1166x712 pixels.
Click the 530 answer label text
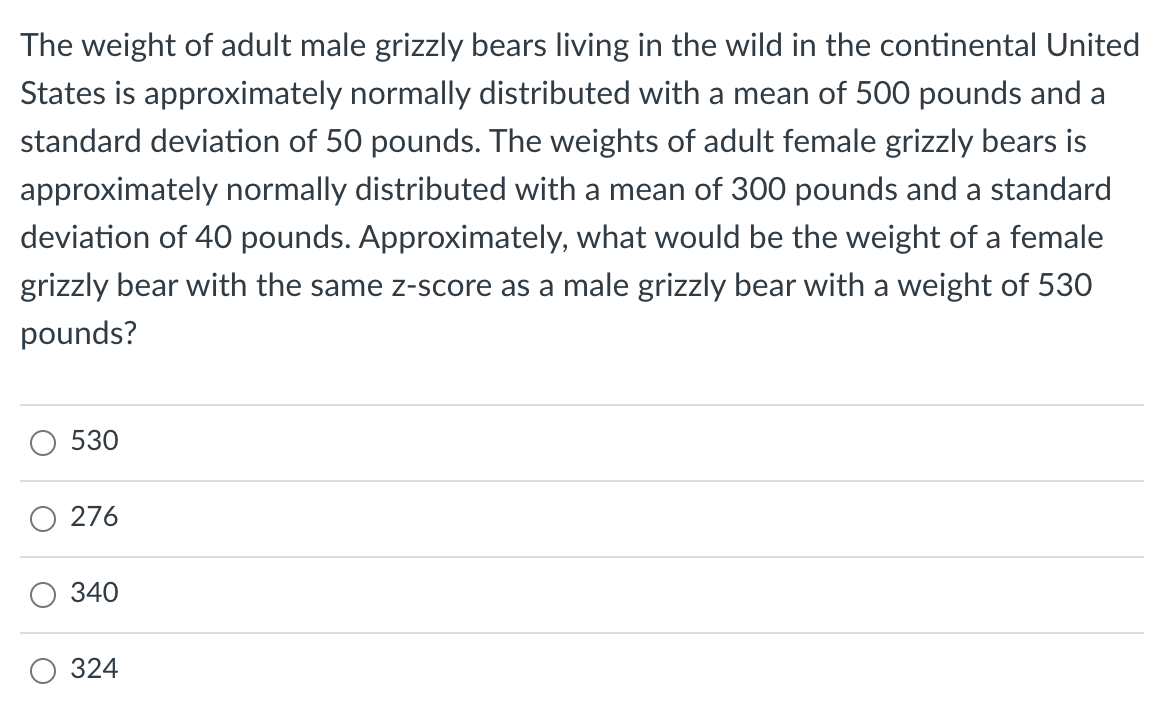pos(94,440)
